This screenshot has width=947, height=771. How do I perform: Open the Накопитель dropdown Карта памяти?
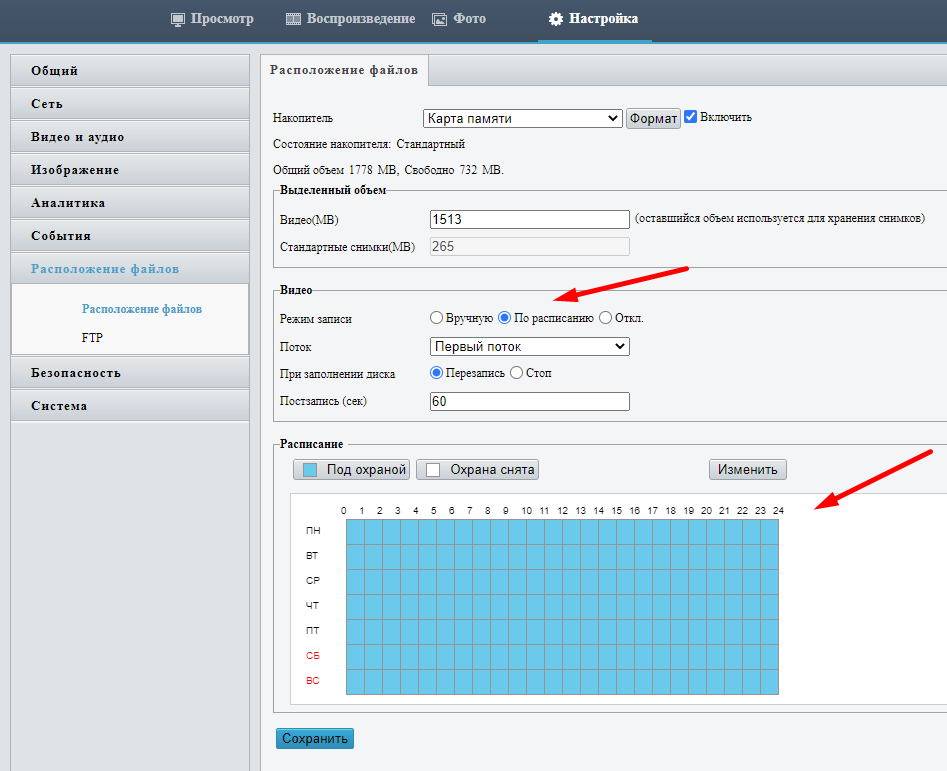point(522,118)
